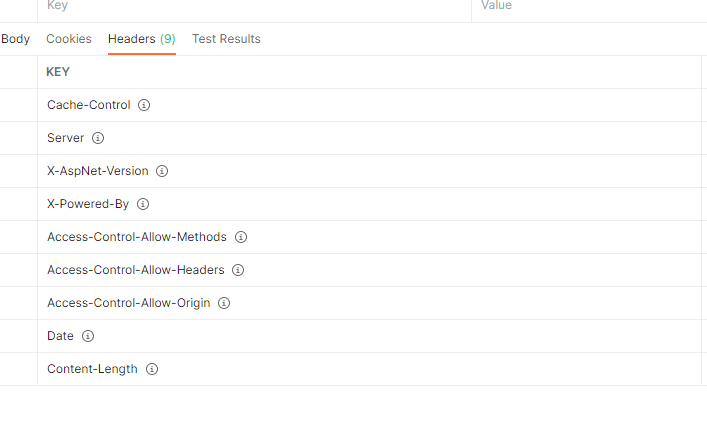Click the info icon beside Server header
This screenshot has width=707, height=421.
(98, 138)
